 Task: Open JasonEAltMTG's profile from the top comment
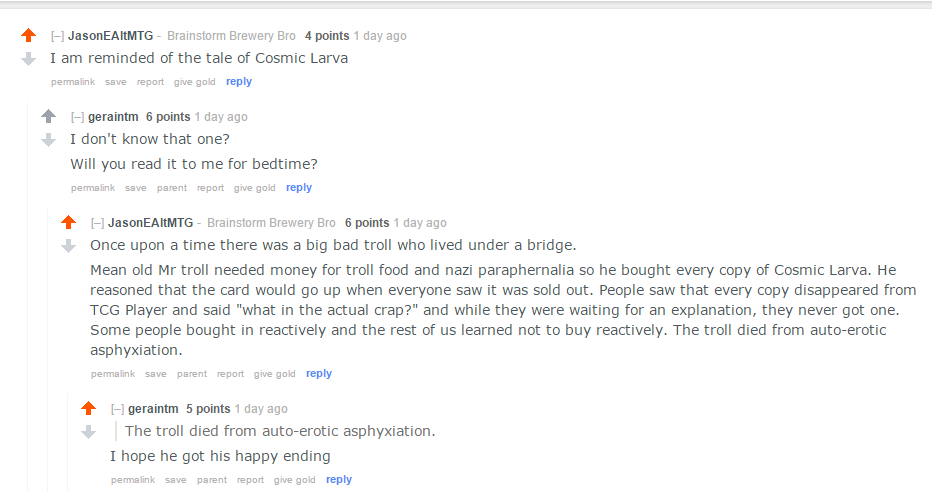111,36
